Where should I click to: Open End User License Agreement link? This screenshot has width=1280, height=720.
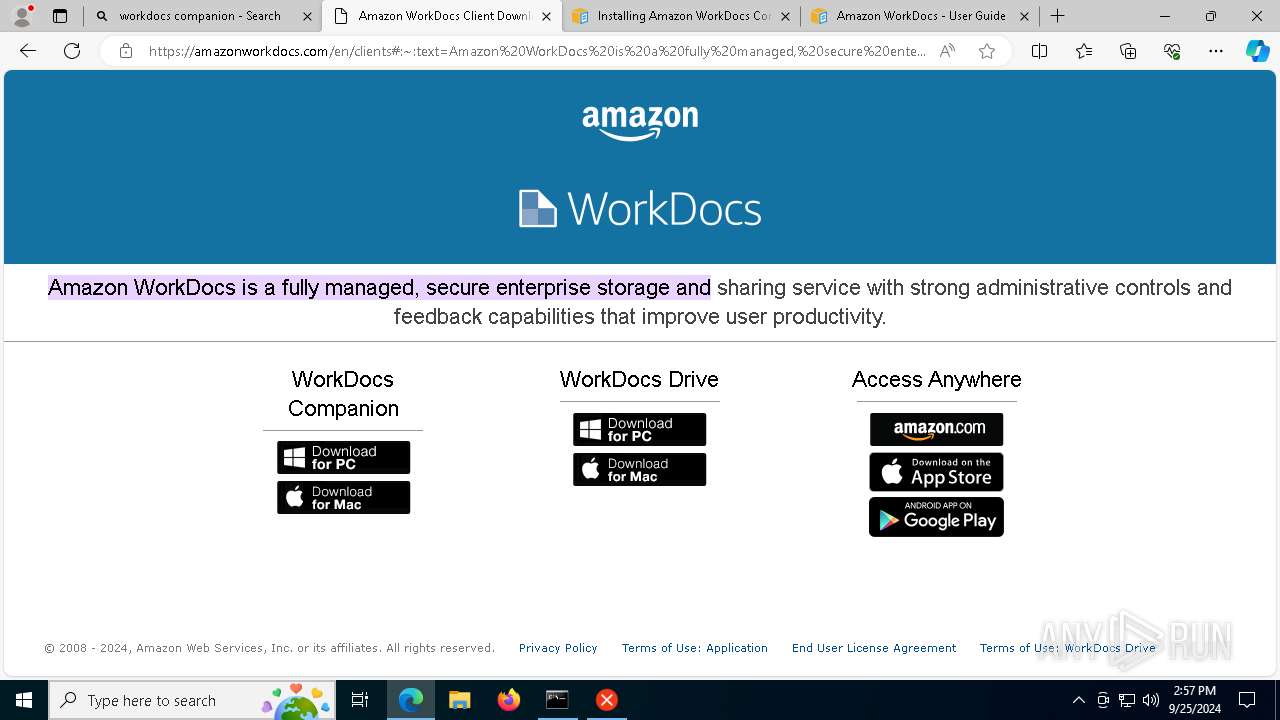[x=874, y=648]
